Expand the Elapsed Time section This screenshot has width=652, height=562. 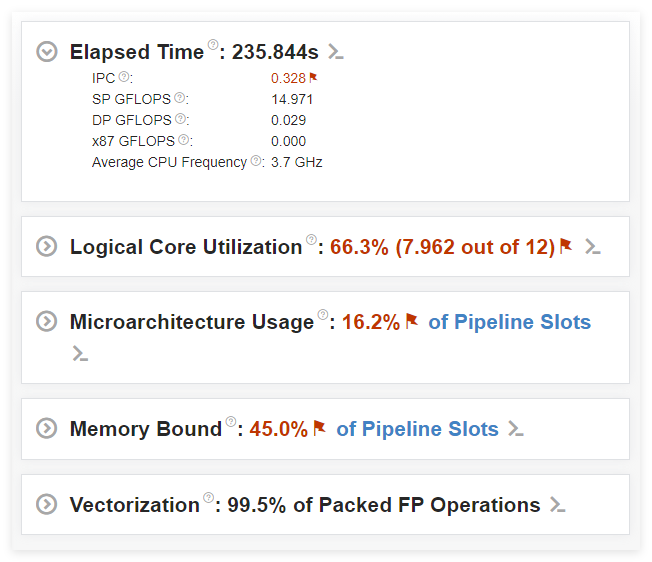[47, 52]
